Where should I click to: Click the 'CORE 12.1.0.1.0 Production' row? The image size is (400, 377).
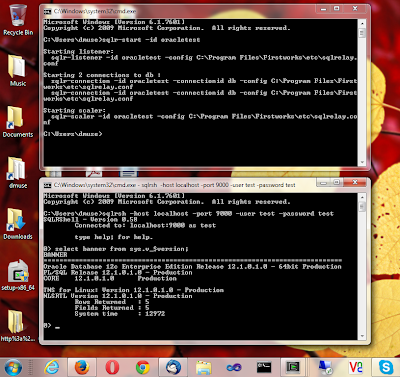point(110,278)
